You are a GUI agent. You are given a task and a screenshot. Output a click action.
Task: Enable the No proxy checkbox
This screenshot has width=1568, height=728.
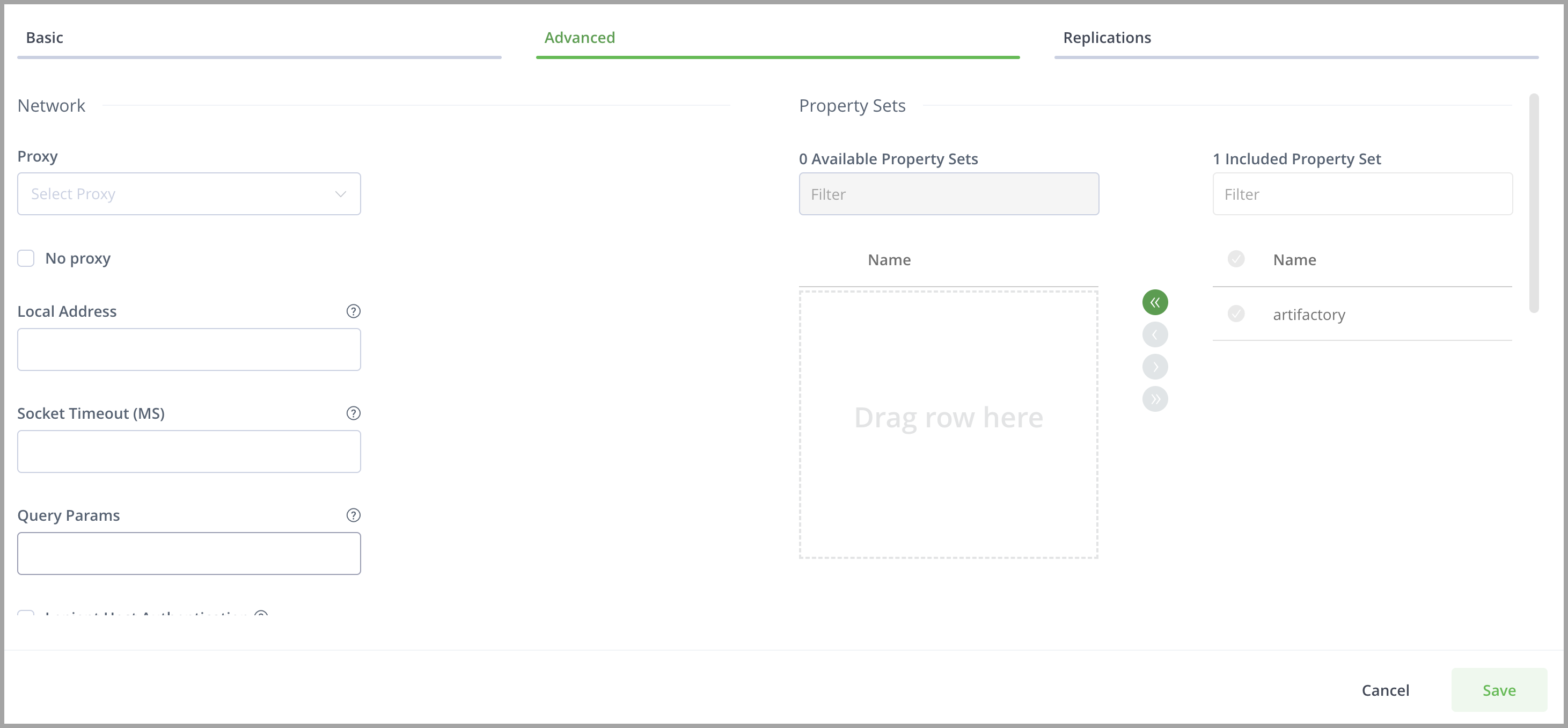pos(26,258)
